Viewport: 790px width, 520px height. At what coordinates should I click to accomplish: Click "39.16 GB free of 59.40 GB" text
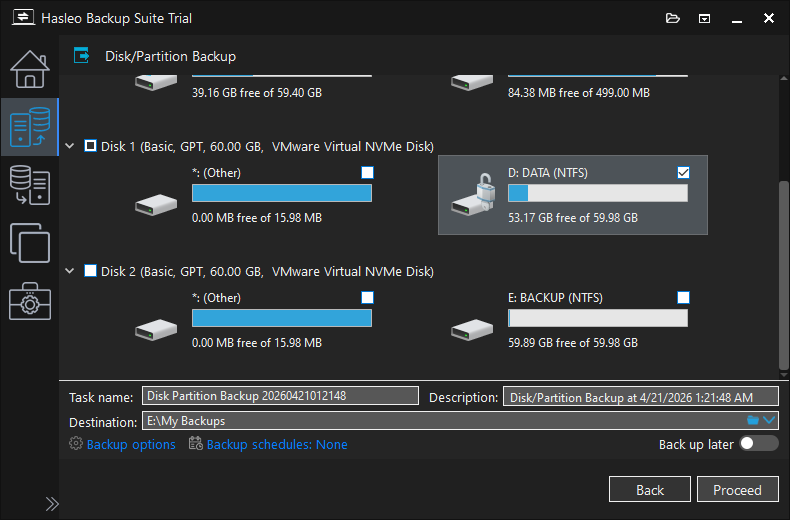257,93
